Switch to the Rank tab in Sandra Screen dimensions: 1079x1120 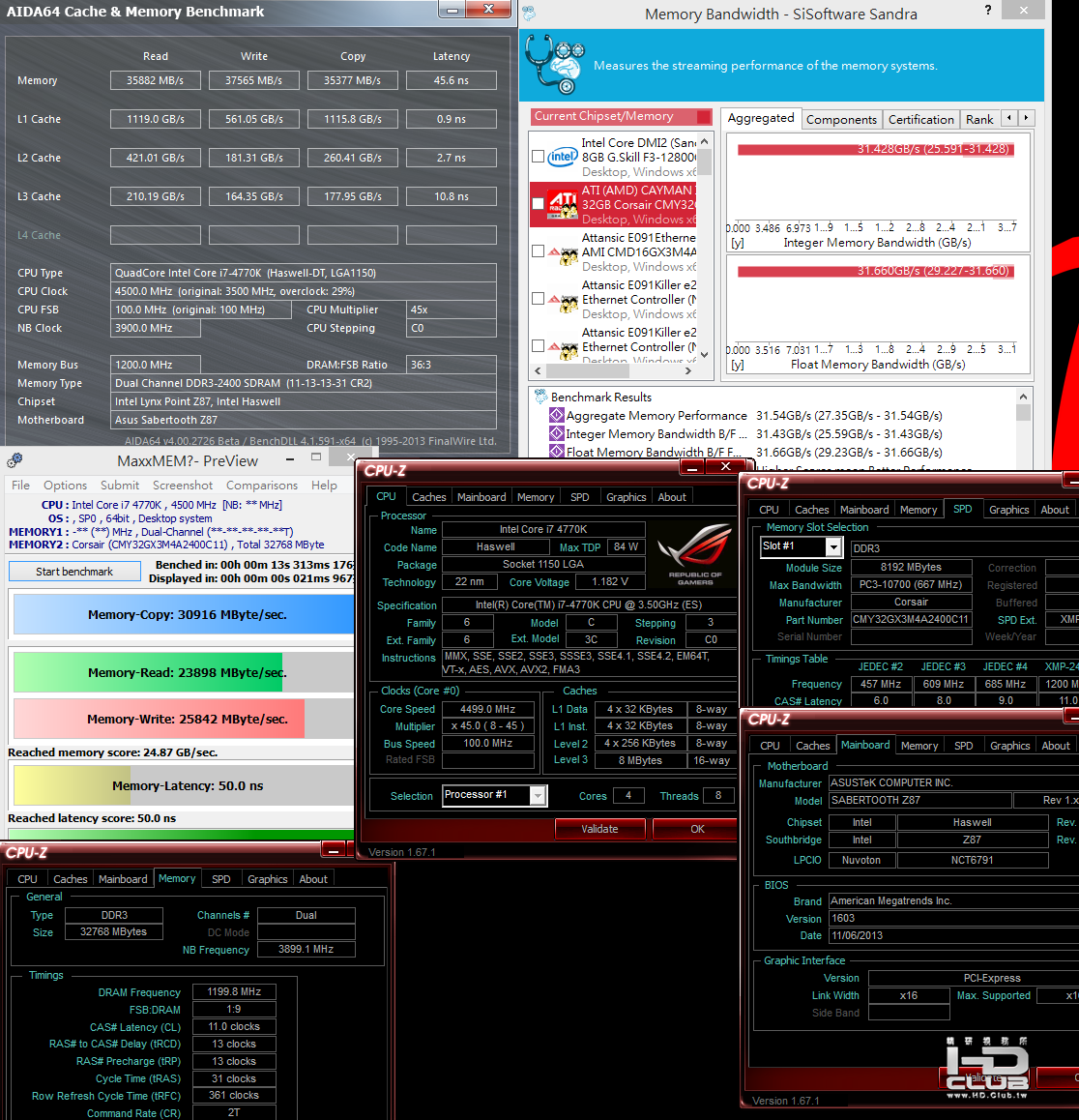[979, 119]
